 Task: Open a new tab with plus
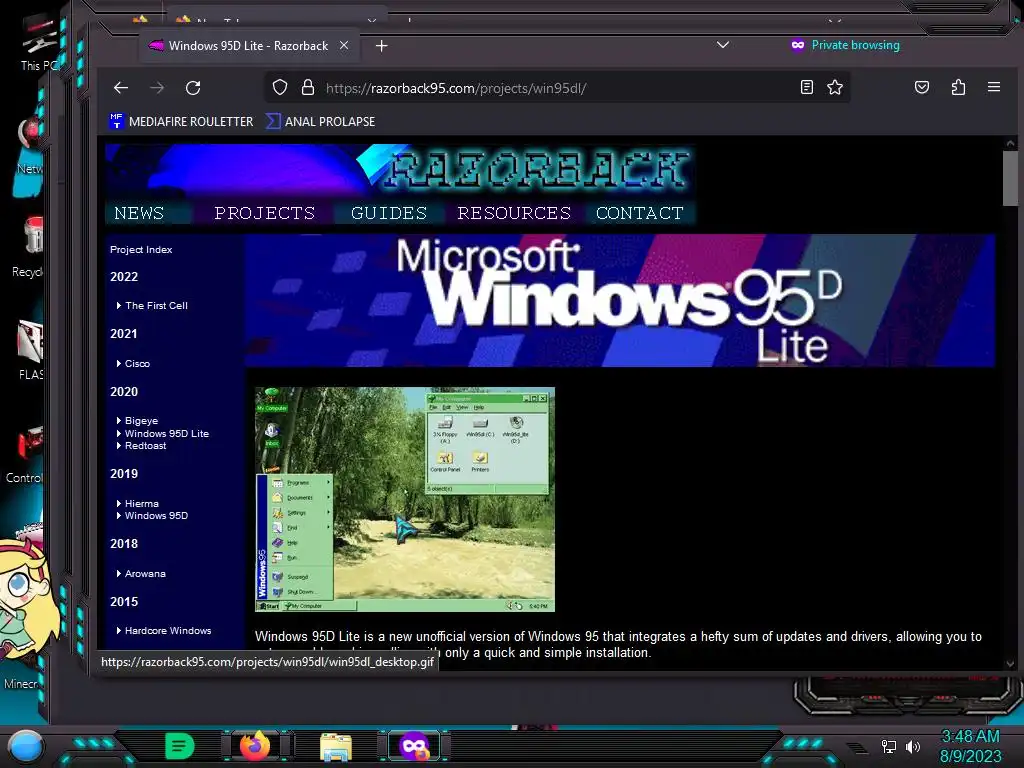(381, 46)
